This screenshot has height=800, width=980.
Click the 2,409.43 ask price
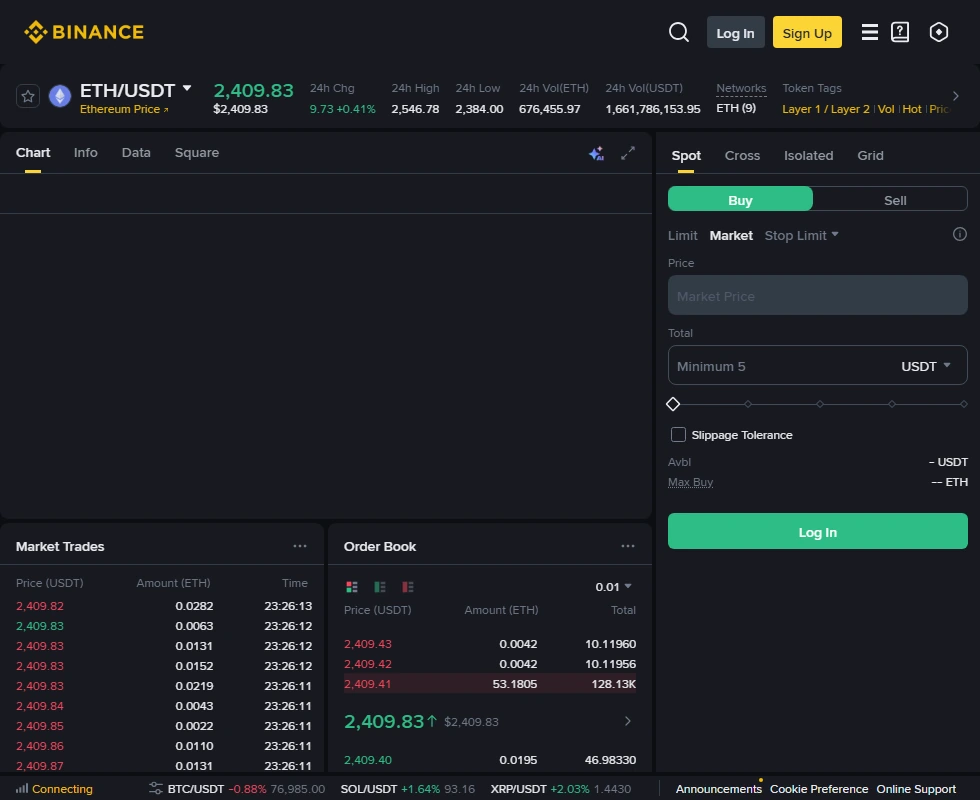369,644
